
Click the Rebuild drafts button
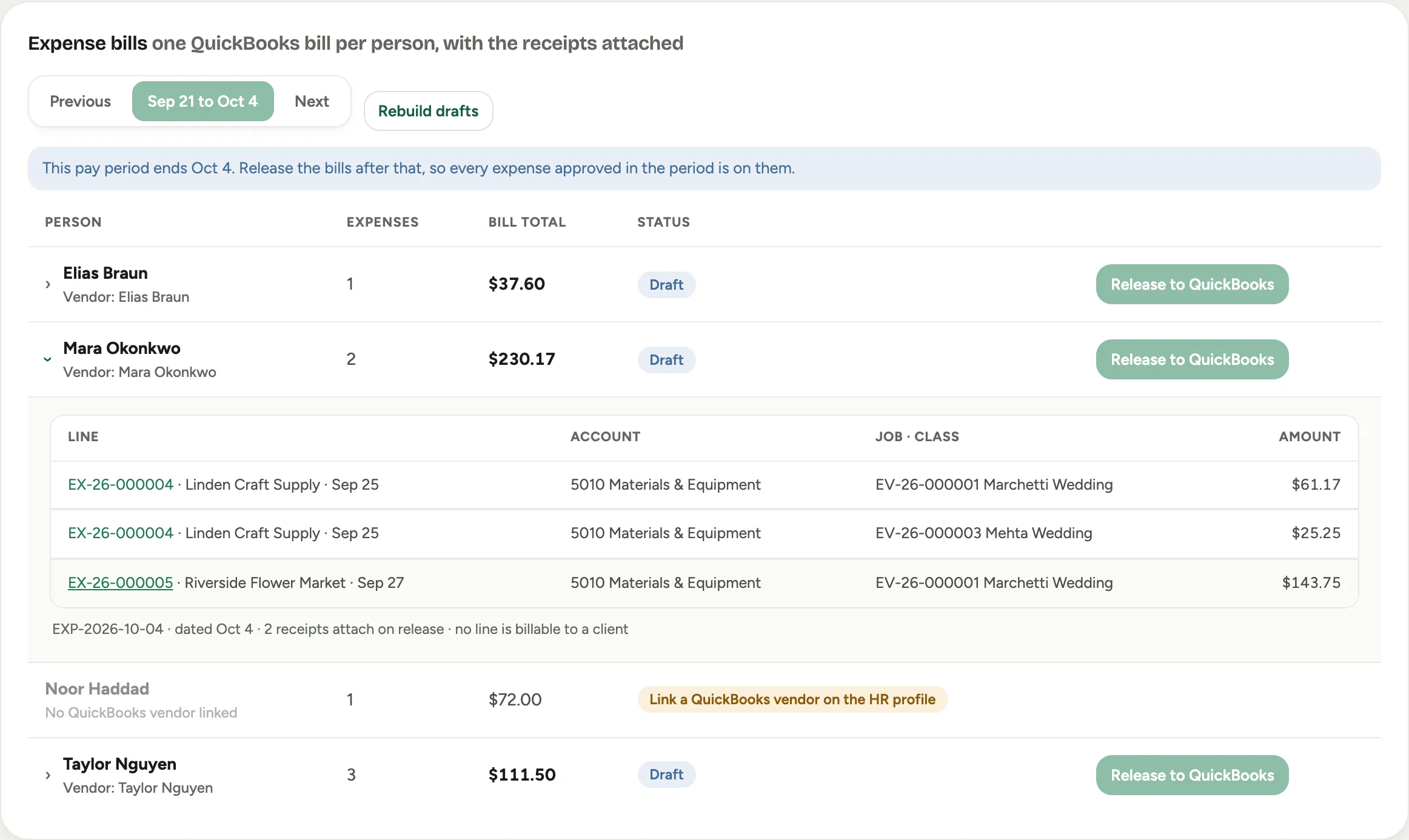[428, 111]
